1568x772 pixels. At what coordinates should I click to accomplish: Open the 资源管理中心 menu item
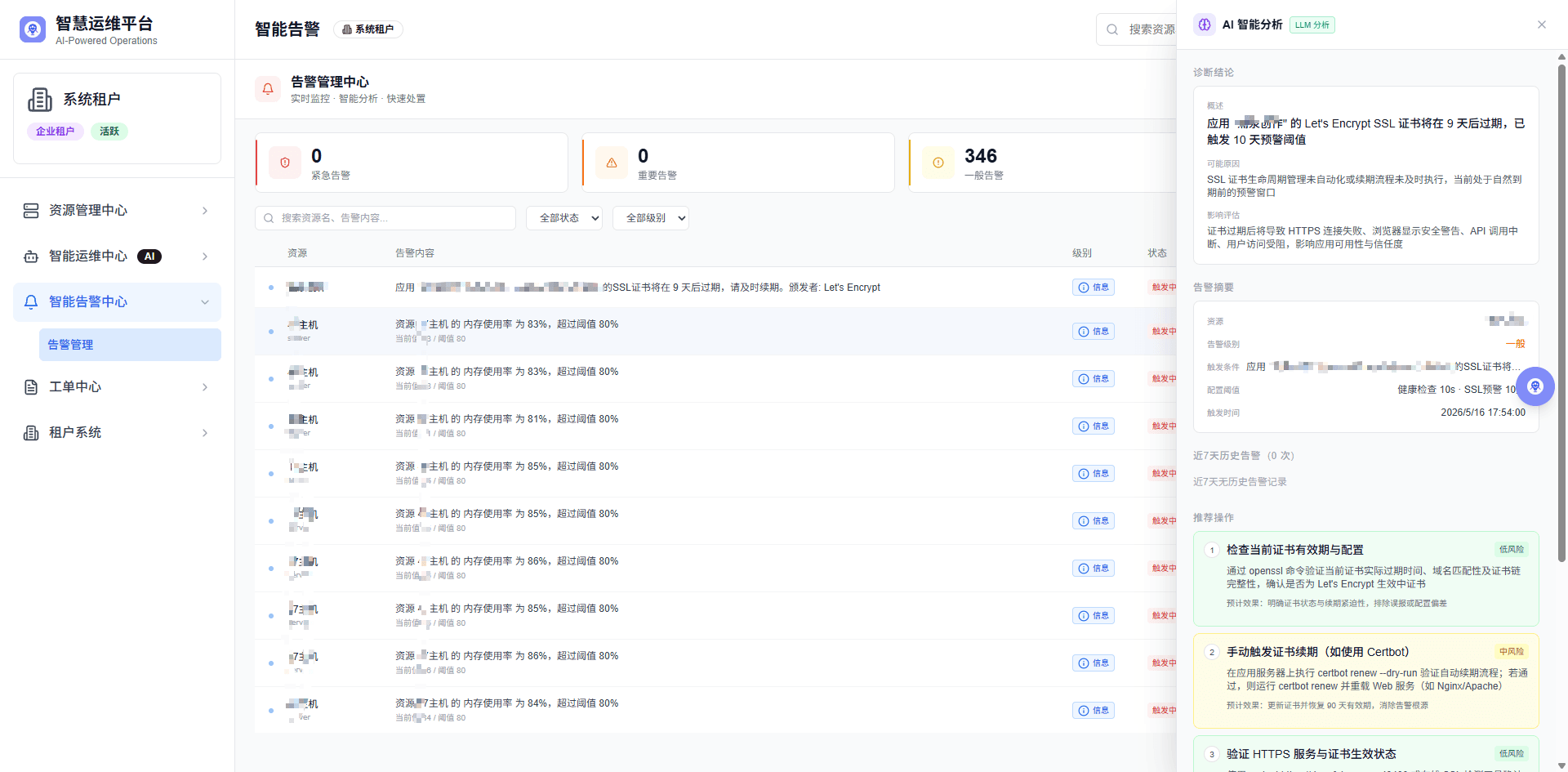(x=117, y=211)
